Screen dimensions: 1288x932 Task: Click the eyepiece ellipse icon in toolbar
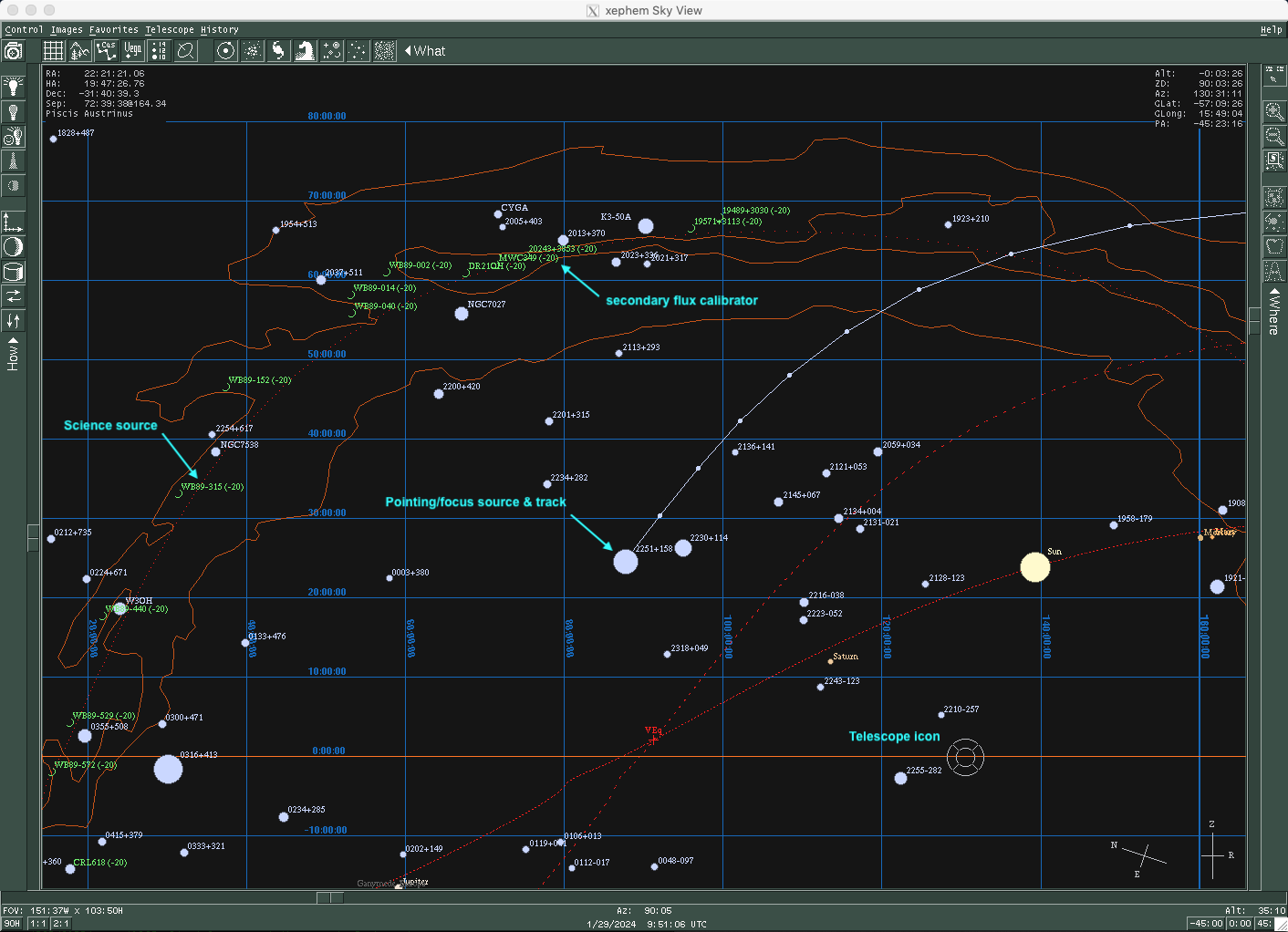pos(186,51)
